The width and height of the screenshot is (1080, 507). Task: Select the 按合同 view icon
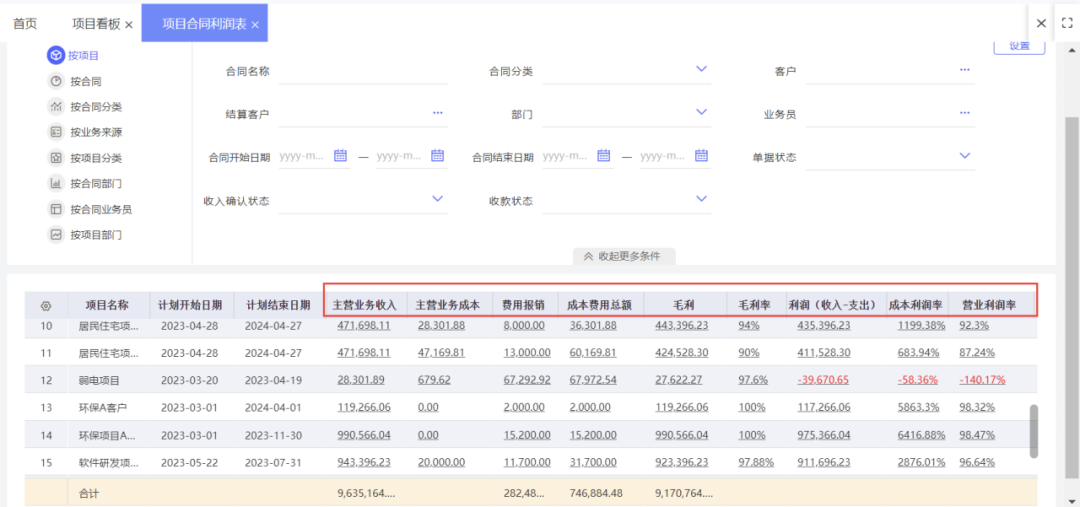[56, 81]
